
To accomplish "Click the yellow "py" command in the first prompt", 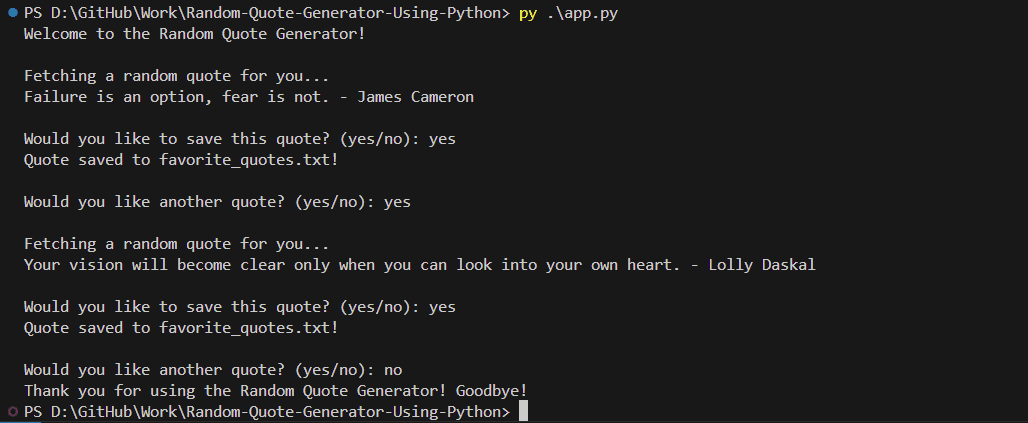I will coord(528,13).
